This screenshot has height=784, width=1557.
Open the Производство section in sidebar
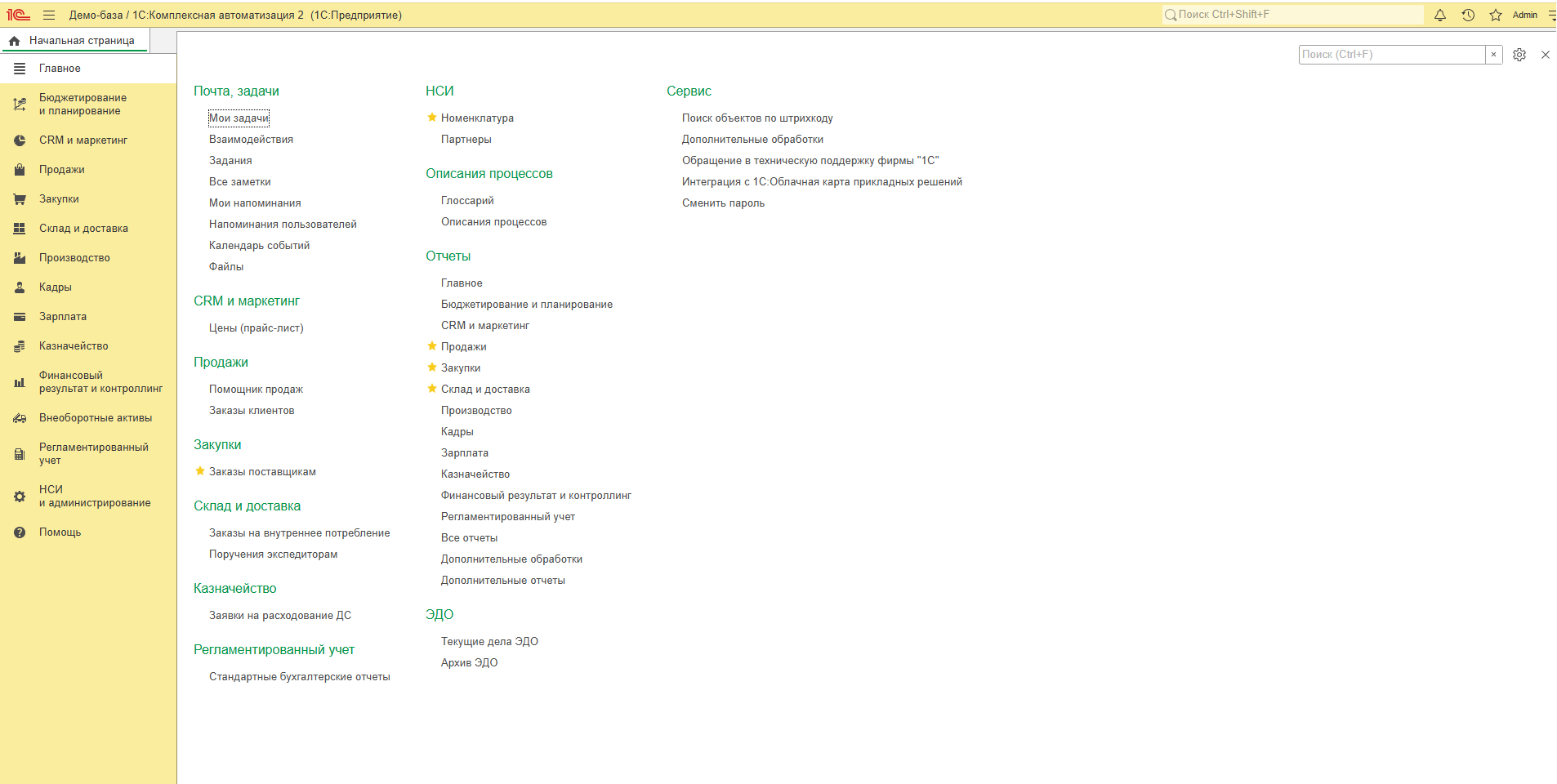pos(74,258)
